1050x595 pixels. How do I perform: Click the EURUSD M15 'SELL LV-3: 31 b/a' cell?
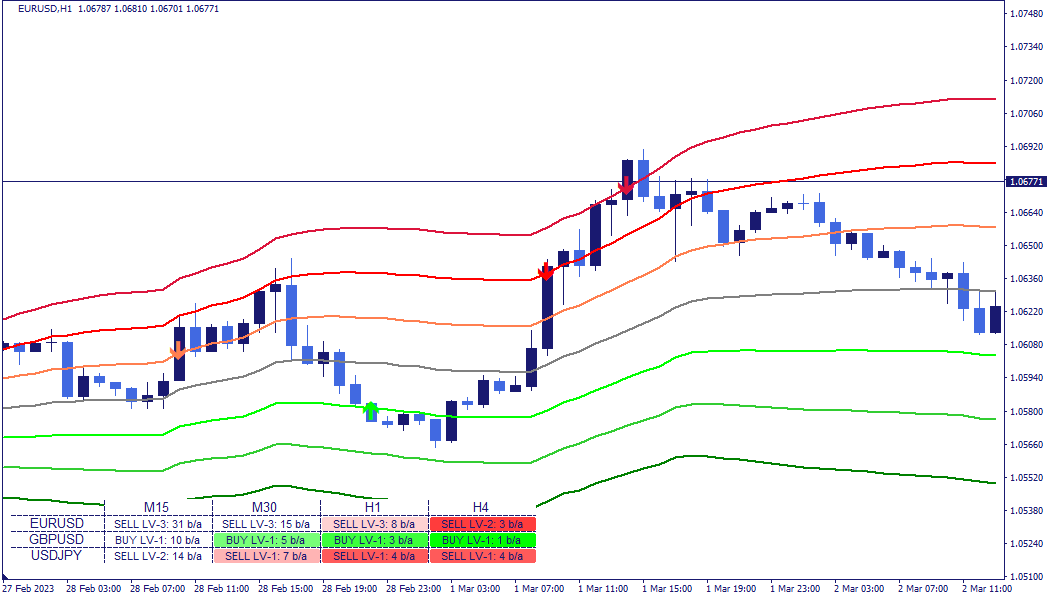click(158, 524)
